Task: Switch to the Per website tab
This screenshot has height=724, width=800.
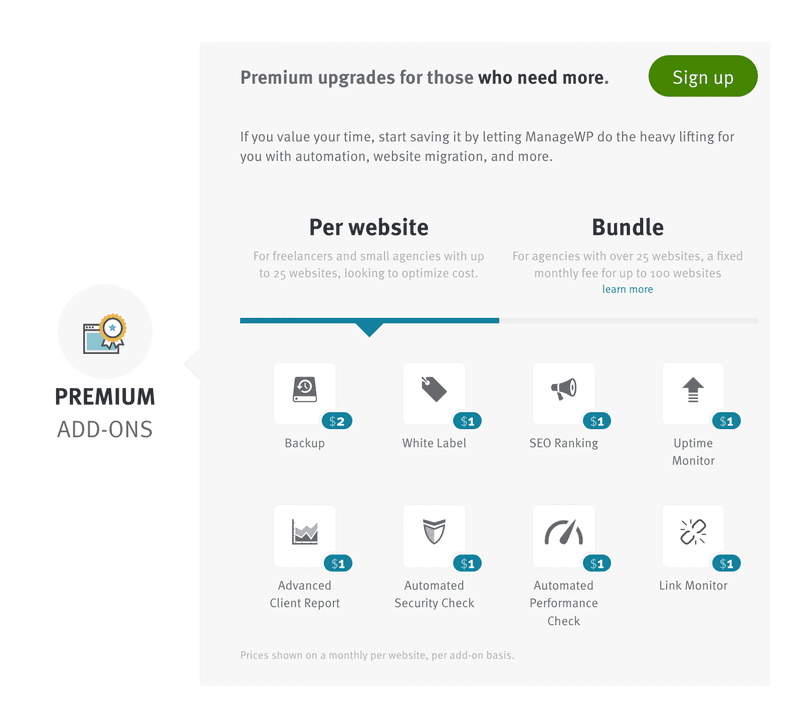Action: [369, 228]
